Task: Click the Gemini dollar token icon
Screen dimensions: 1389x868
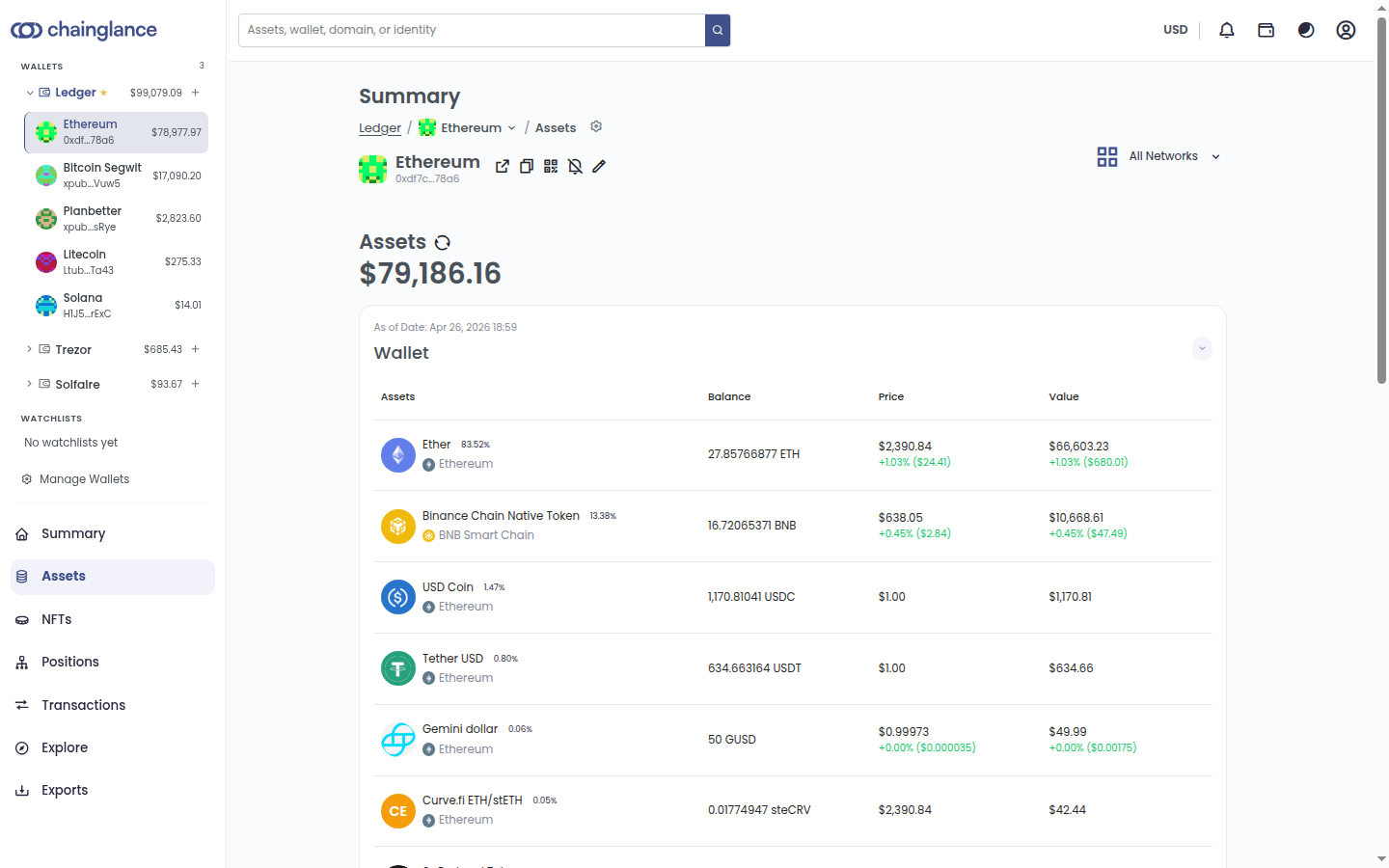Action: tap(398, 740)
